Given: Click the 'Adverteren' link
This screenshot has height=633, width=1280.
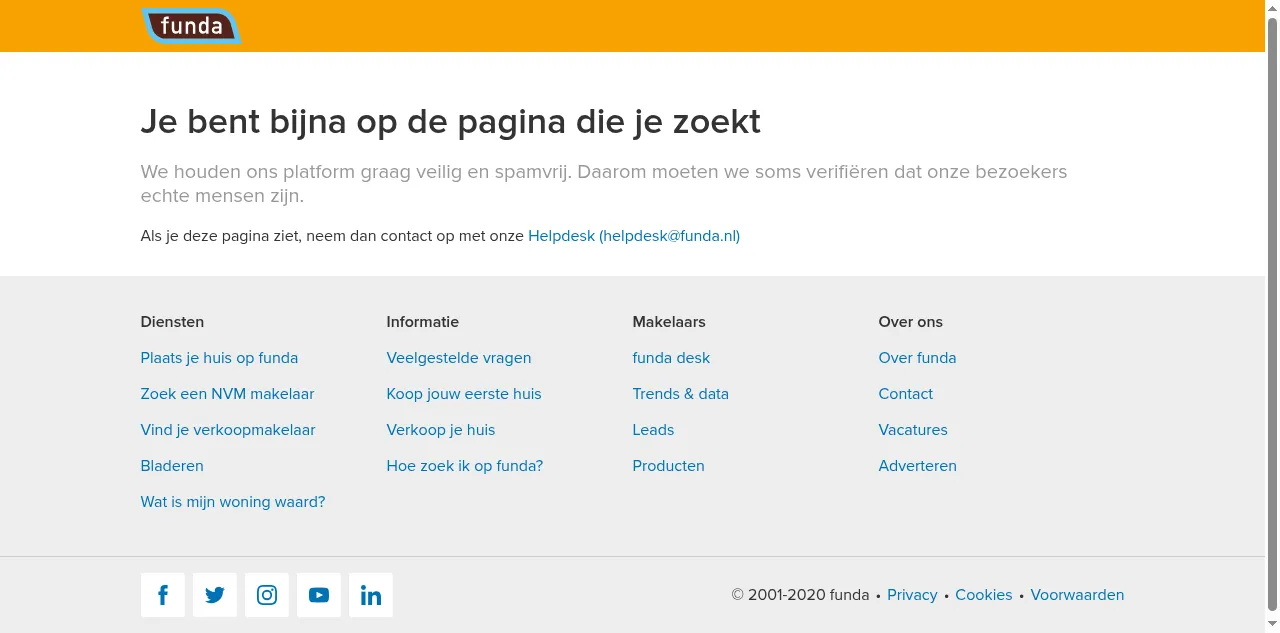Looking at the screenshot, I should point(917,466).
